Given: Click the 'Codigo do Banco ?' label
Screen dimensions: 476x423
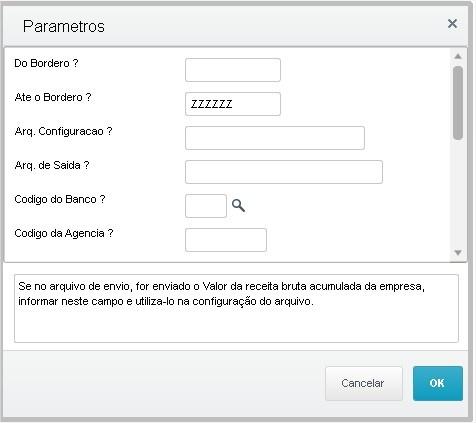Looking at the screenshot, I should click(x=60, y=199).
